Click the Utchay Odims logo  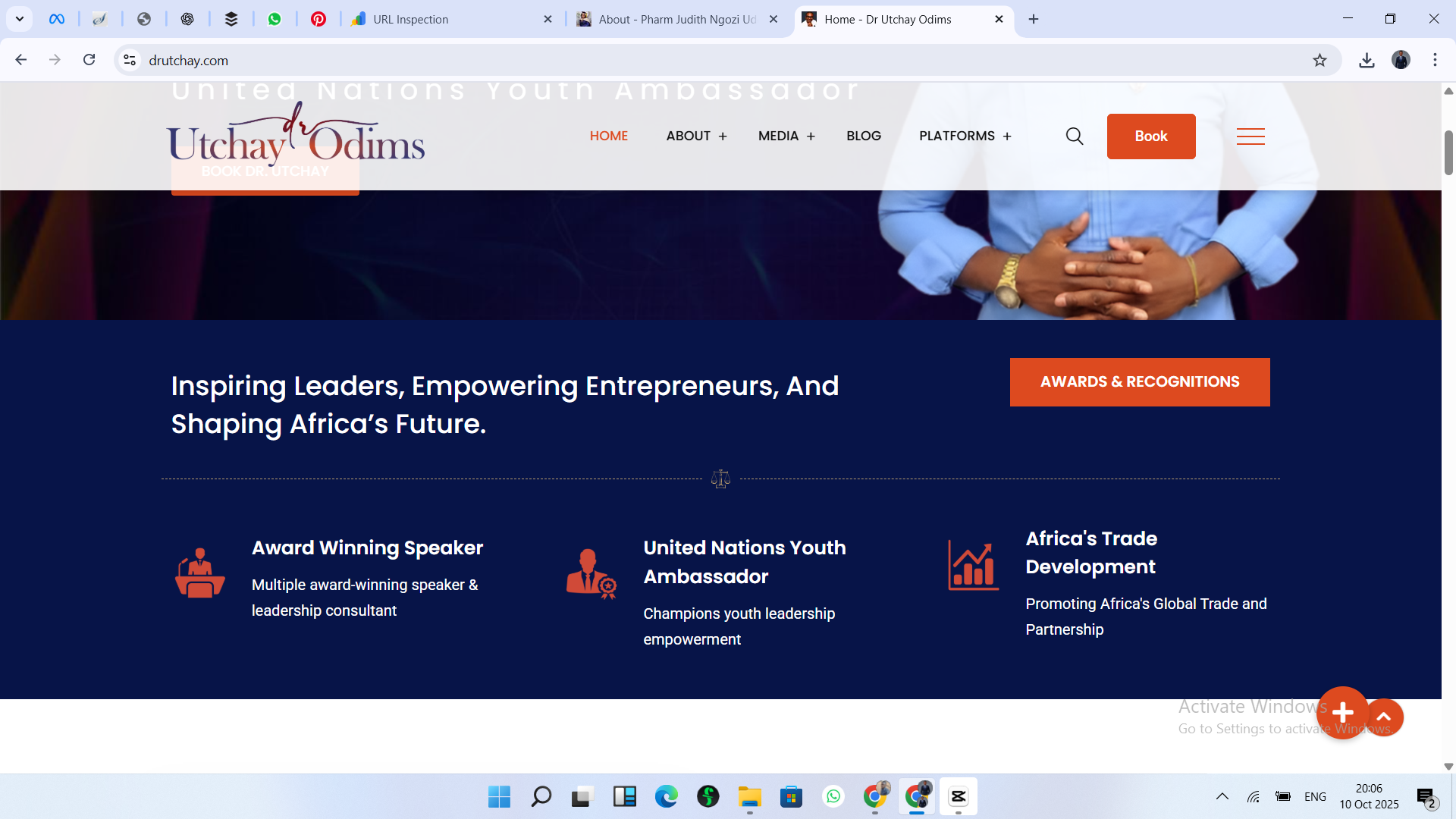[296, 135]
